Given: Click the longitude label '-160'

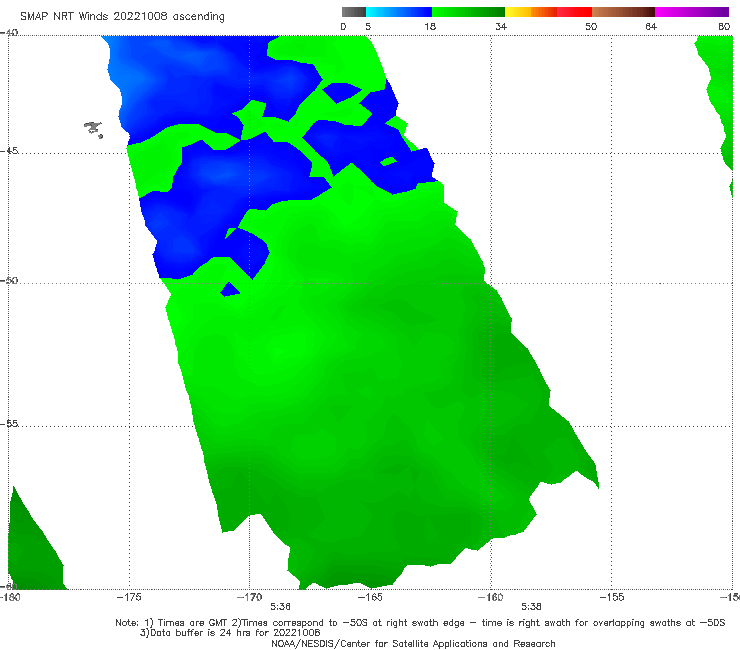Looking at the screenshot, I should click(491, 597).
